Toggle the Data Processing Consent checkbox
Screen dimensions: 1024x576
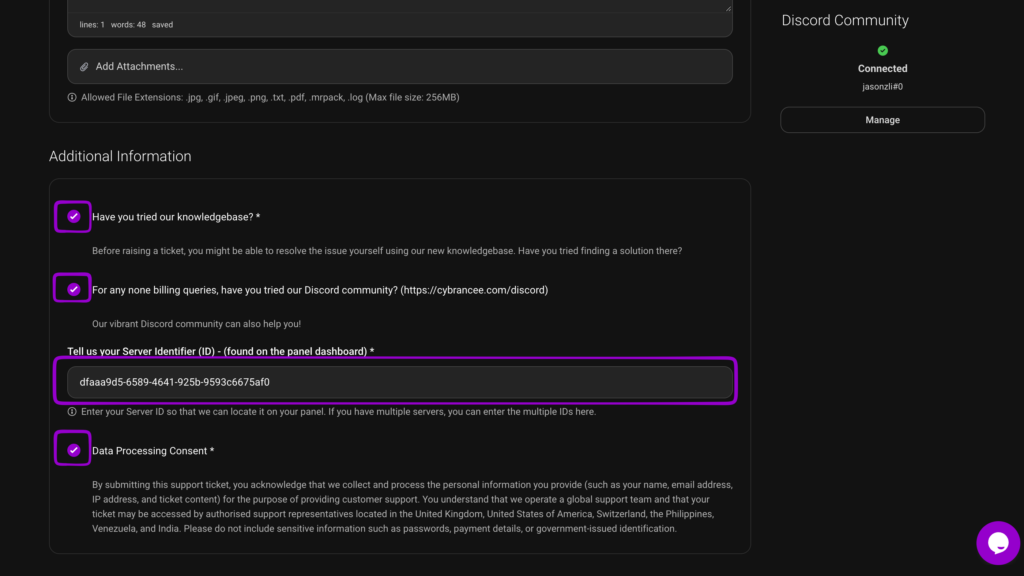pos(73,449)
